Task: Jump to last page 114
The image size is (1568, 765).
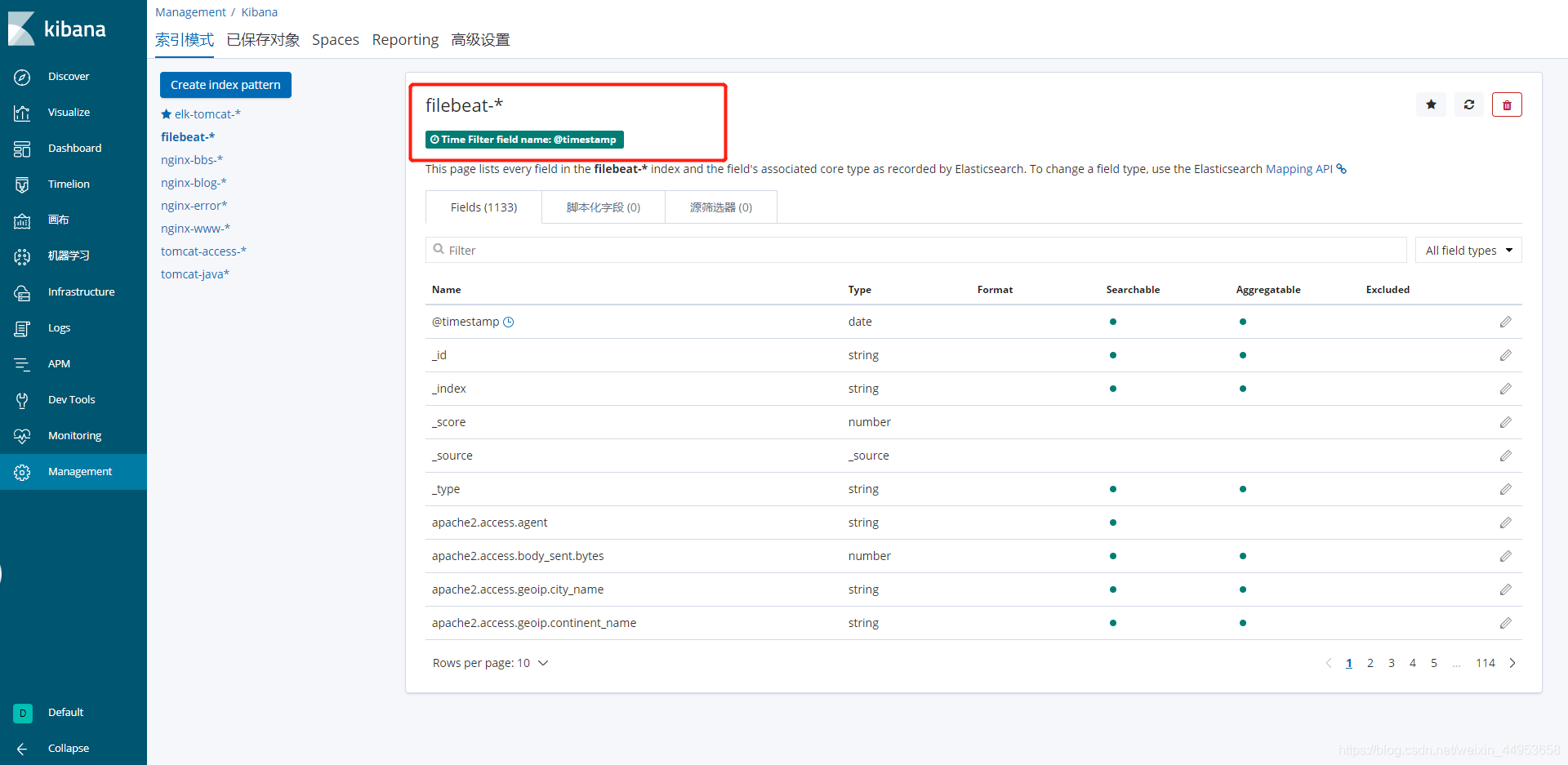Action: click(1486, 664)
